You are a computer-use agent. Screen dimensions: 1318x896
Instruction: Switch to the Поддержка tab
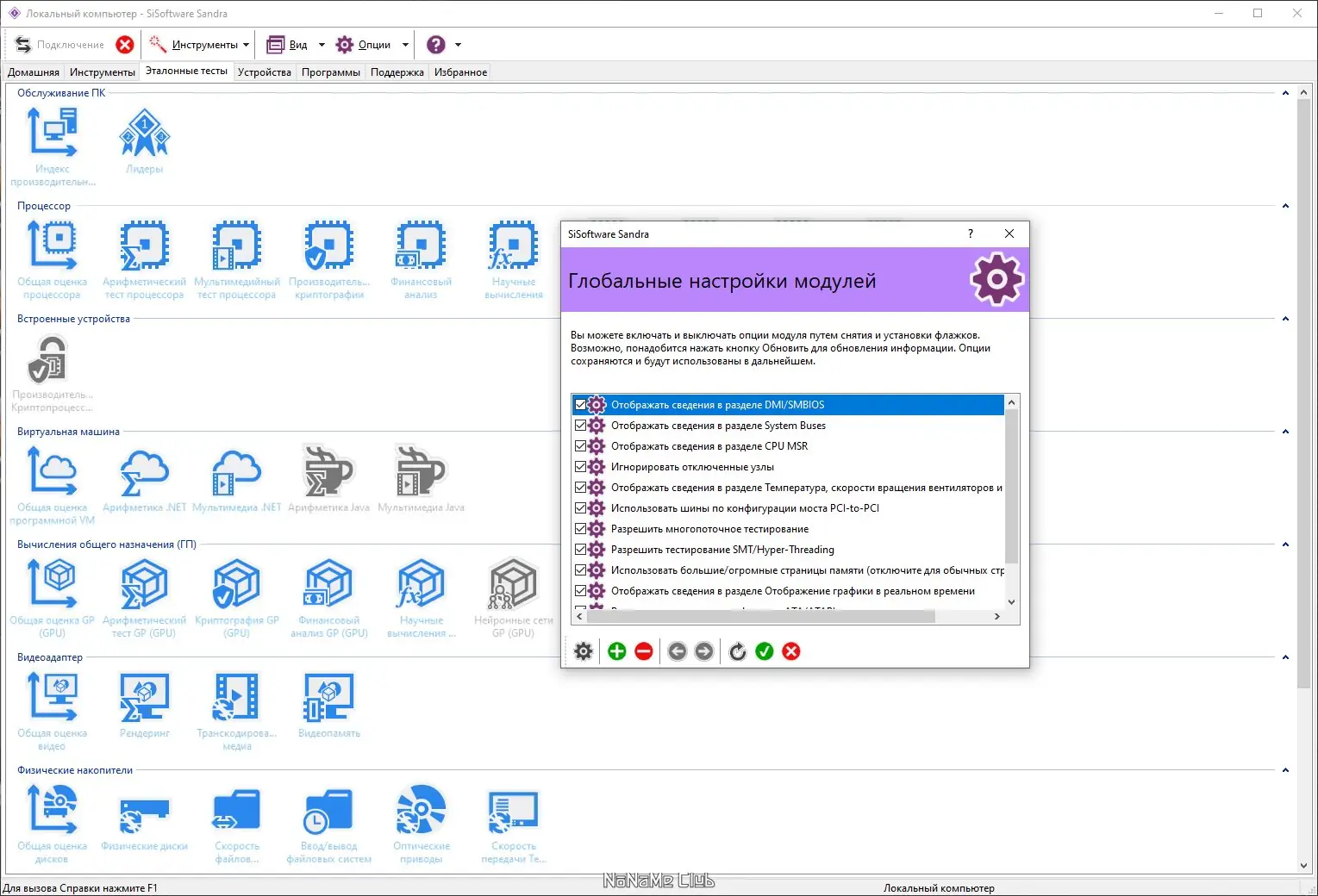(397, 72)
